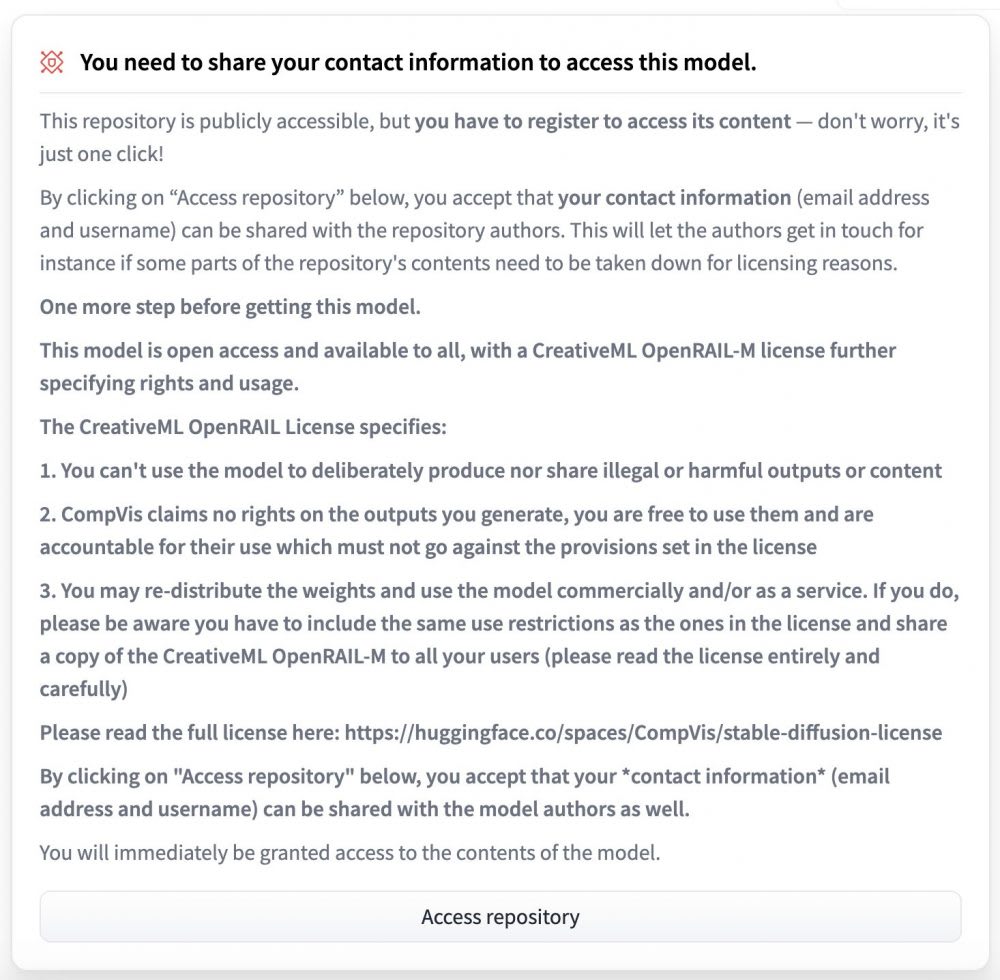Click the text "*contact information*" with asterisks
1000x980 pixels.
click(x=723, y=776)
